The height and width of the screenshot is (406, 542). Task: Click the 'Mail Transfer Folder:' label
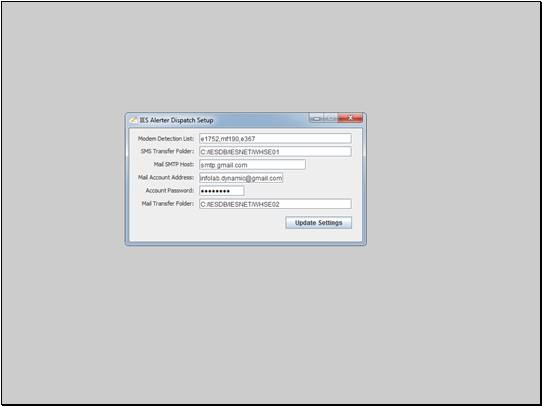point(168,204)
